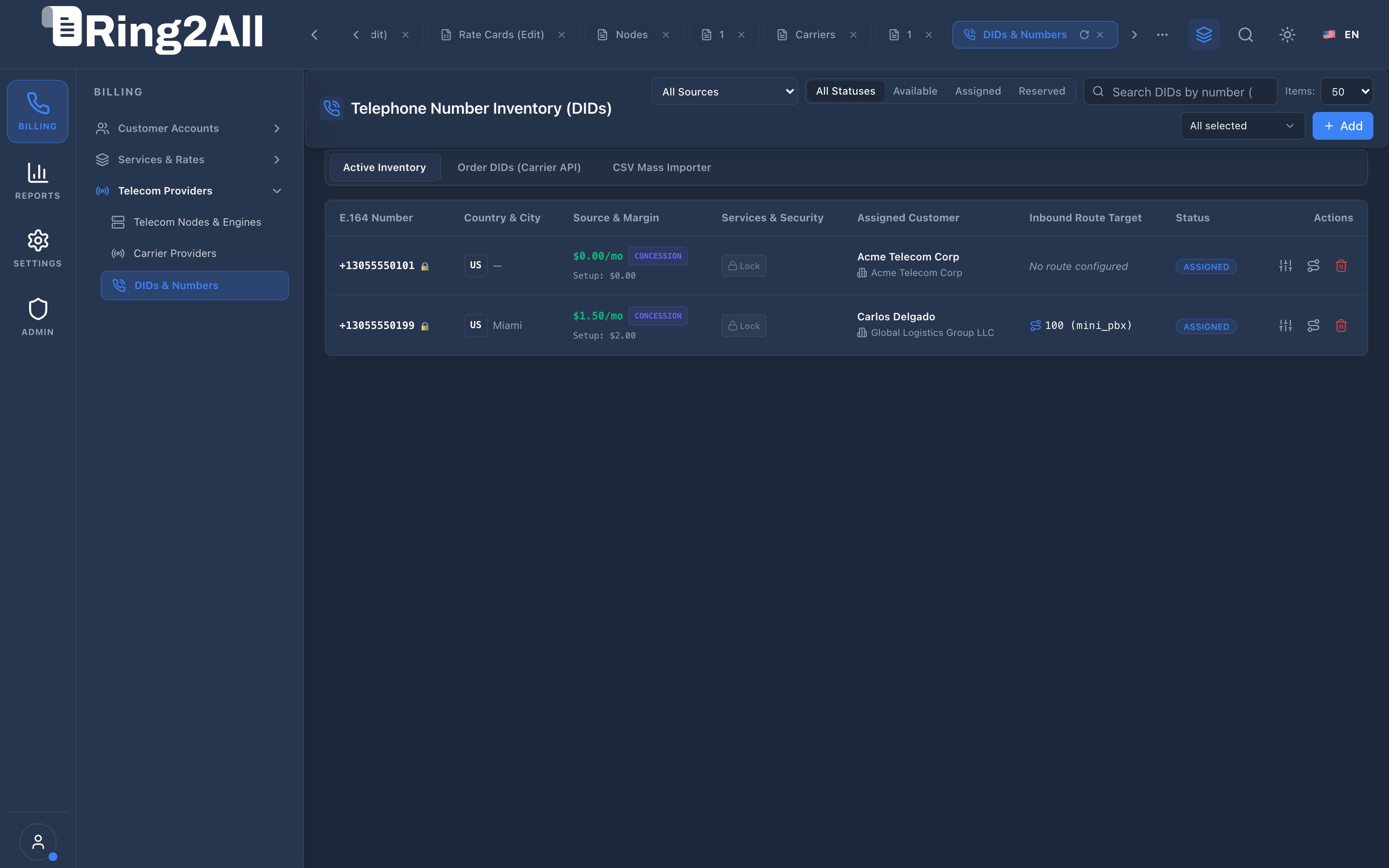This screenshot has width=1389, height=868.
Task: Open the All Sources dropdown
Action: point(724,91)
